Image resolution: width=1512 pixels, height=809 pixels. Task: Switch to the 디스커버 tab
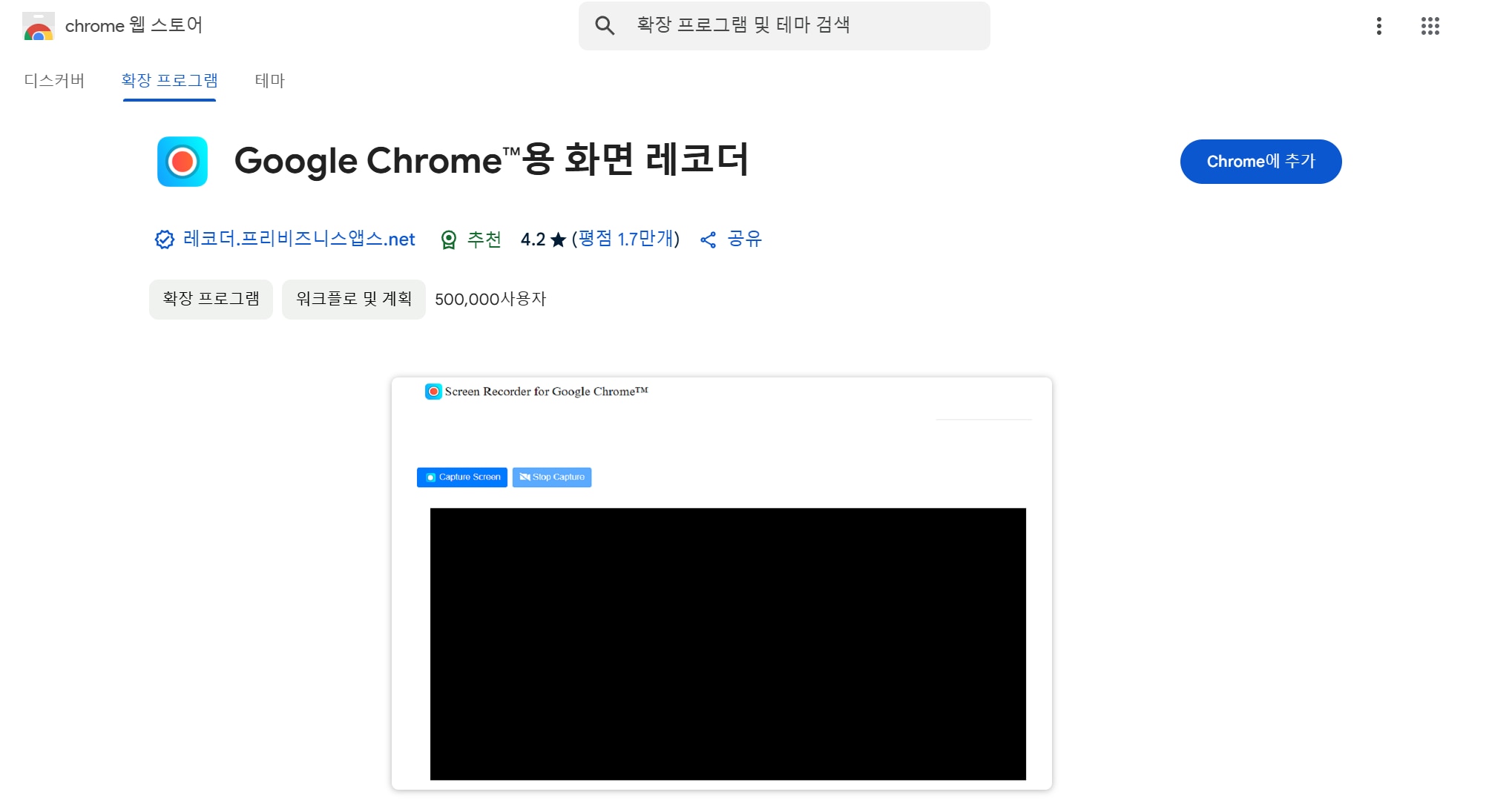[x=54, y=80]
